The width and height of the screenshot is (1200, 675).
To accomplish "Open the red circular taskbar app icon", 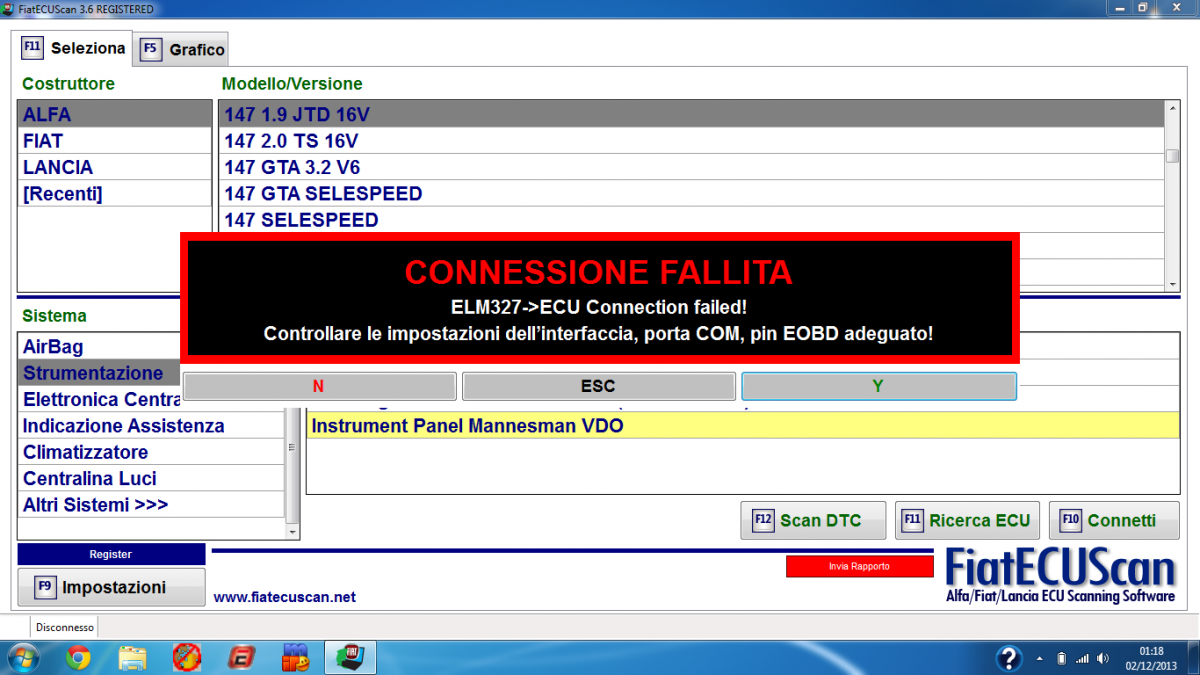I will pos(186,657).
